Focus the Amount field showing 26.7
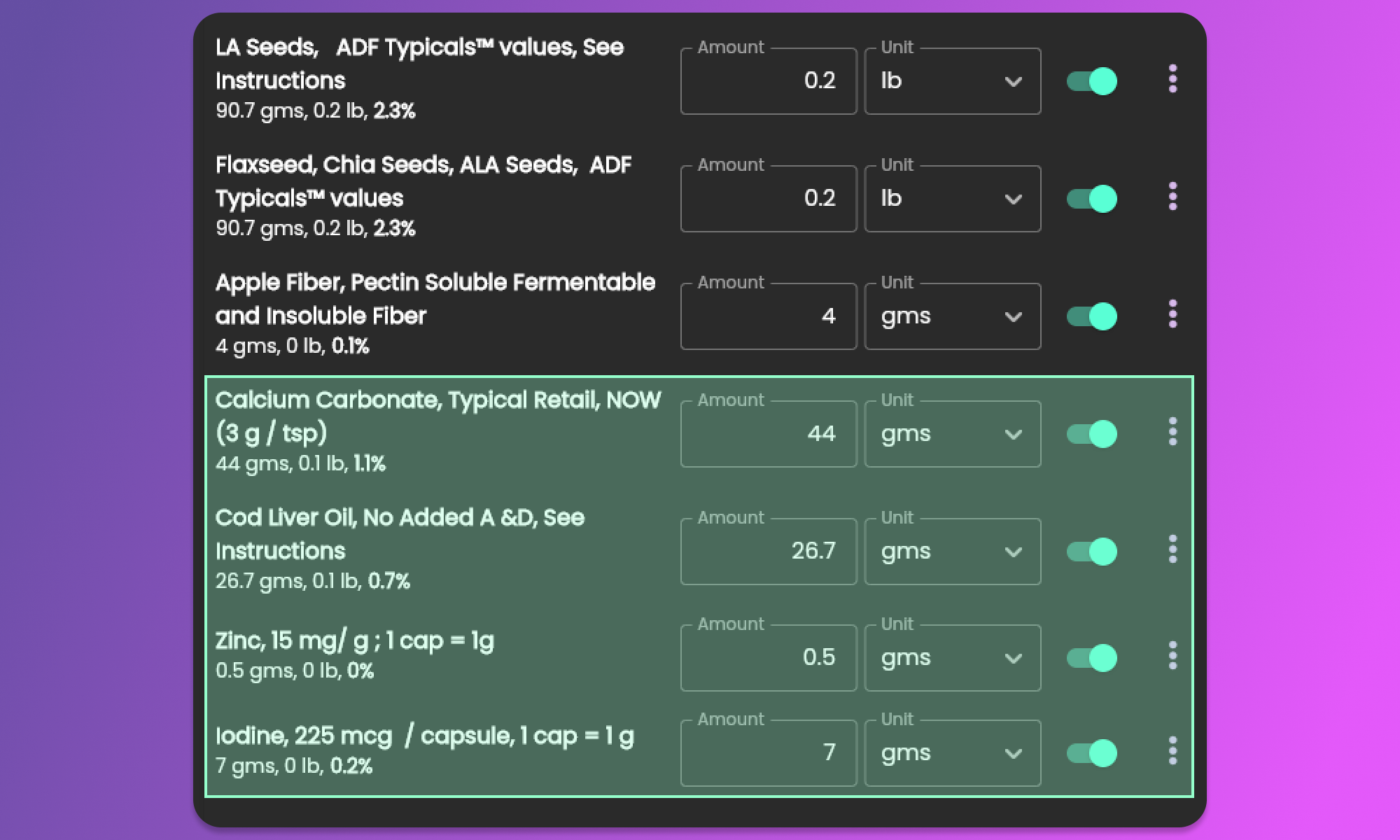 pos(768,552)
